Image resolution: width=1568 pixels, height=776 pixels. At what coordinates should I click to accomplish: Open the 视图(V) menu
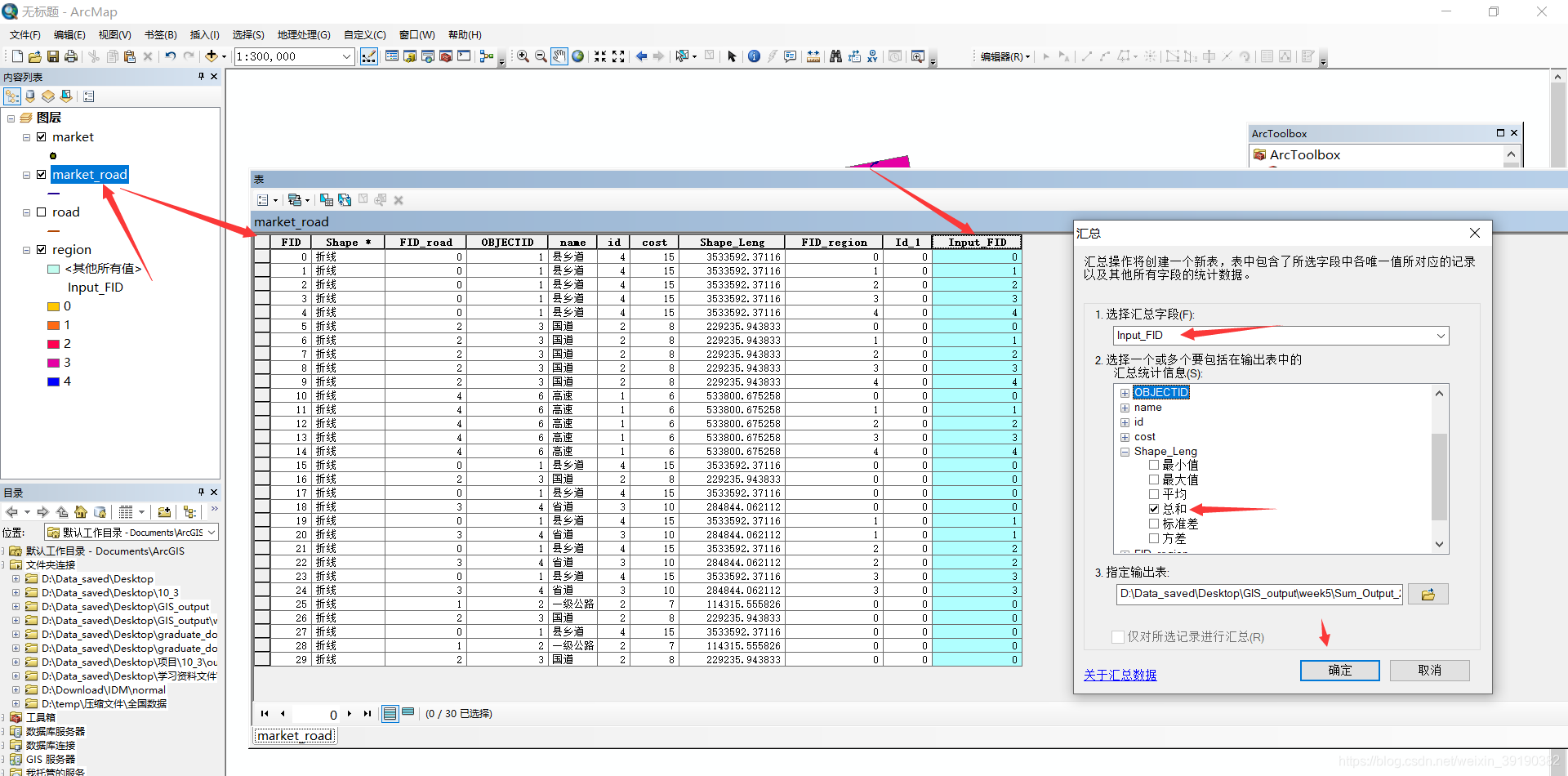(x=114, y=35)
